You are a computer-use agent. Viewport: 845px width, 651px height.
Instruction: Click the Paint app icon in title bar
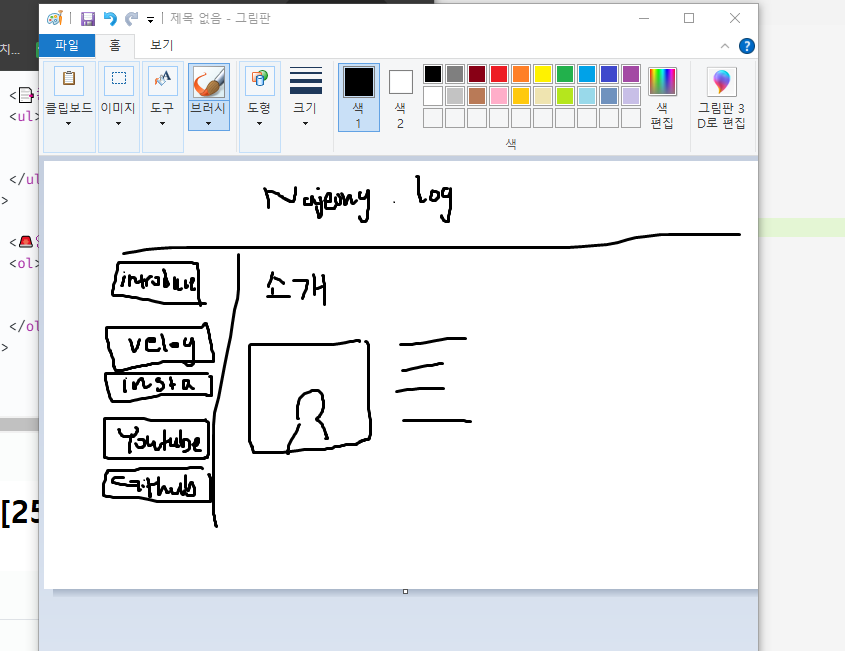[54, 18]
